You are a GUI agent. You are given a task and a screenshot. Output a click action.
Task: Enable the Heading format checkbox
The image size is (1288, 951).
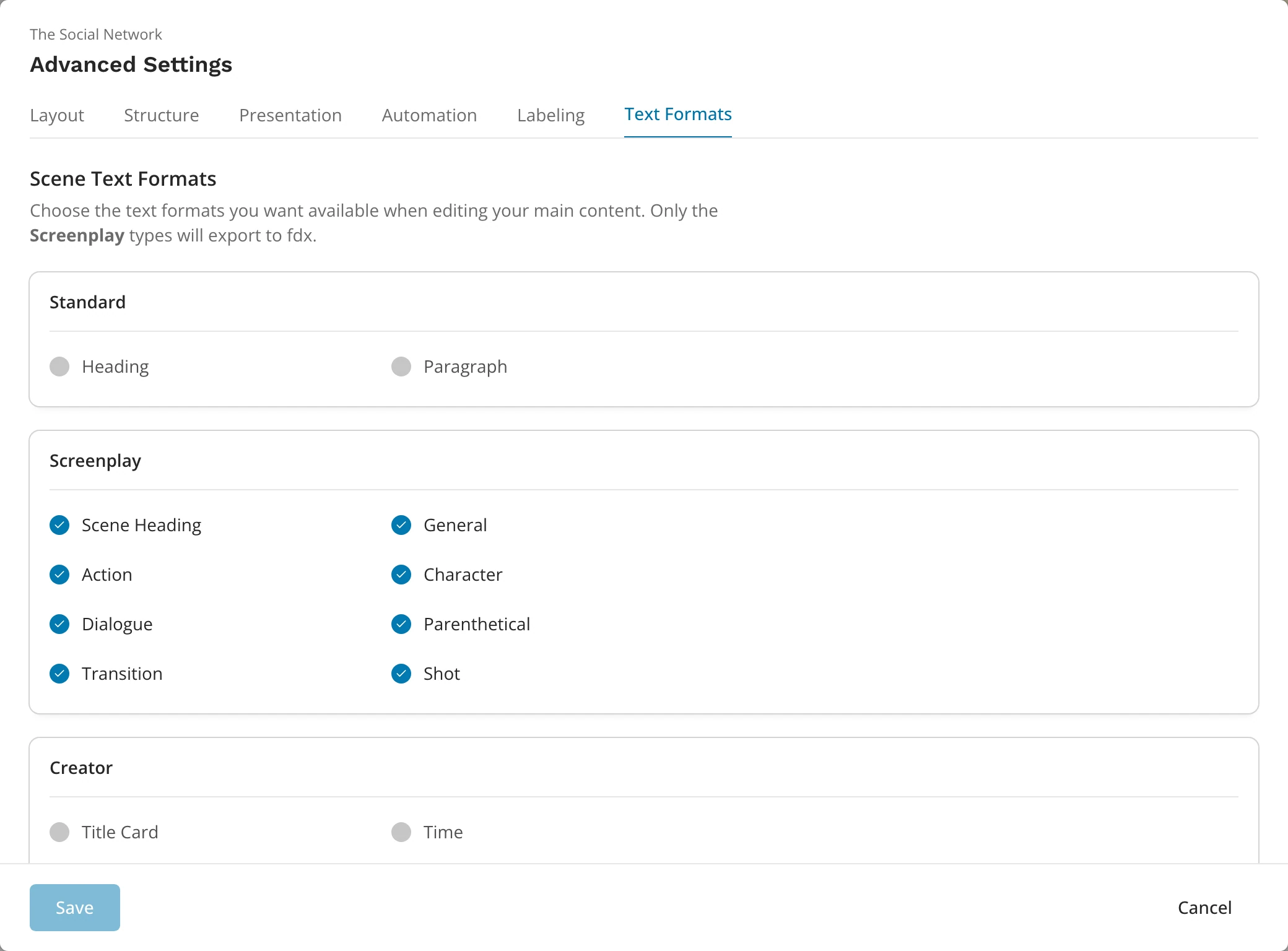coord(59,367)
